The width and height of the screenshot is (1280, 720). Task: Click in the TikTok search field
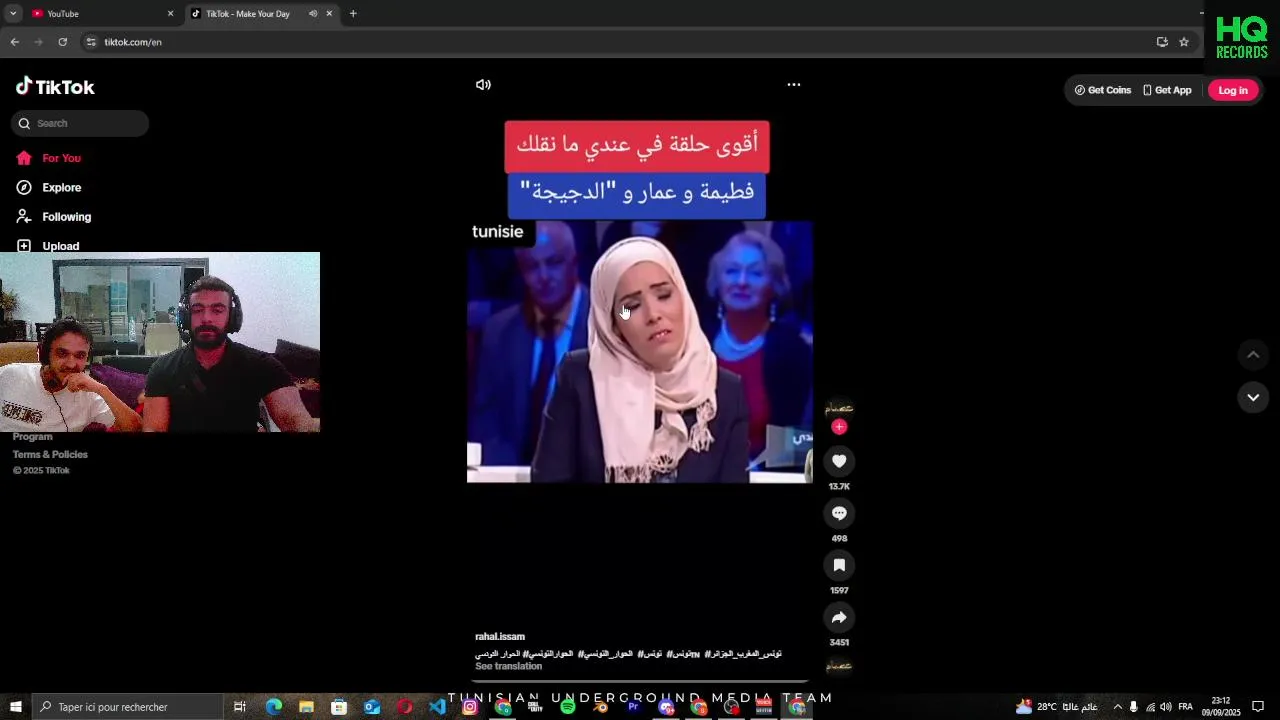pyautogui.click(x=80, y=123)
